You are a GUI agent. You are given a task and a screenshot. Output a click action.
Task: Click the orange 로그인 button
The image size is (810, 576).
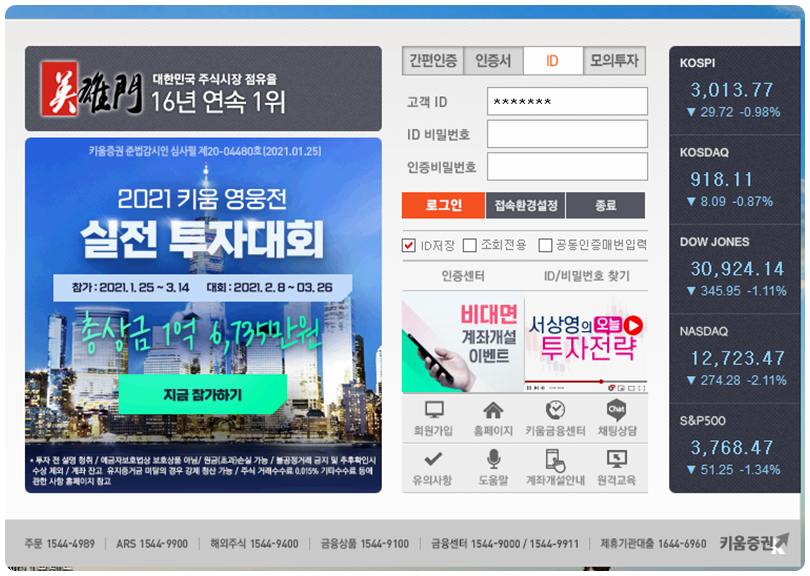pos(443,205)
